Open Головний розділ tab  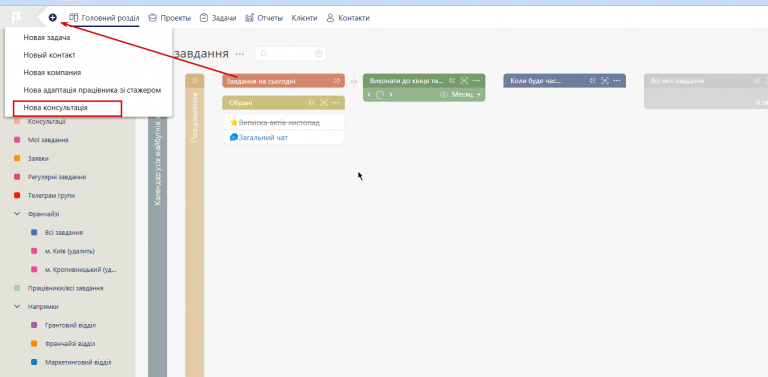[x=104, y=18]
